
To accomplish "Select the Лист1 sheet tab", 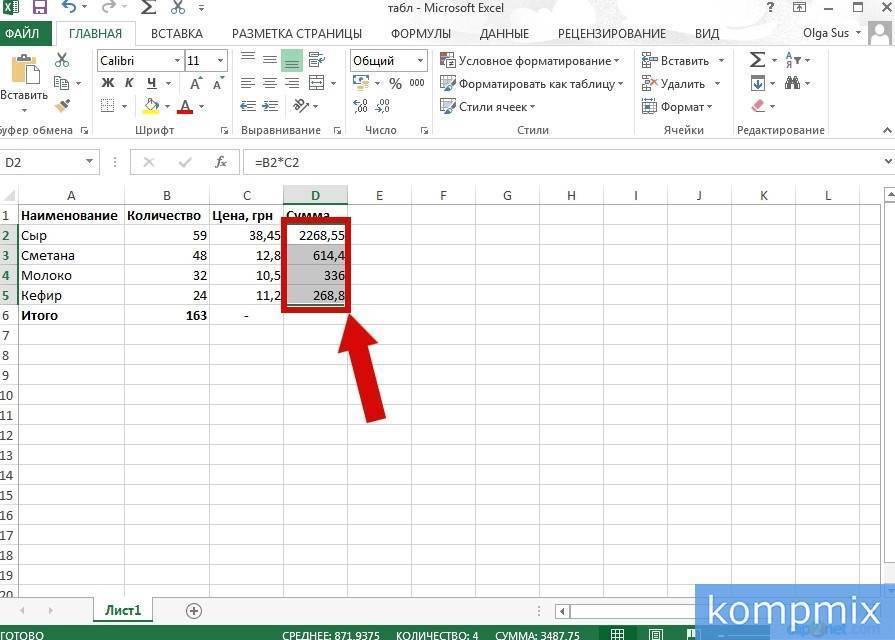I will 122,609.
